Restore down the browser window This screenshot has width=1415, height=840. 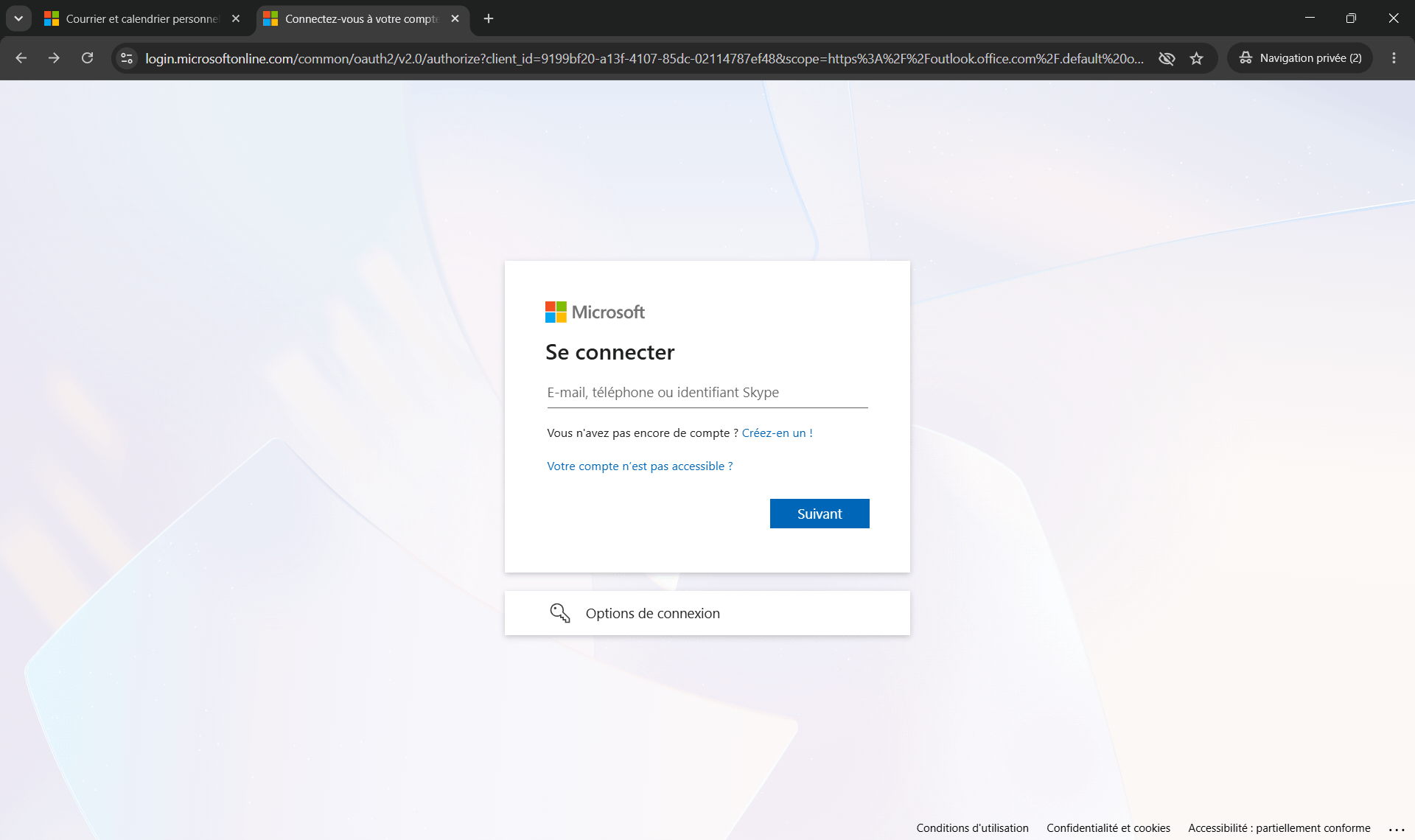1351,18
